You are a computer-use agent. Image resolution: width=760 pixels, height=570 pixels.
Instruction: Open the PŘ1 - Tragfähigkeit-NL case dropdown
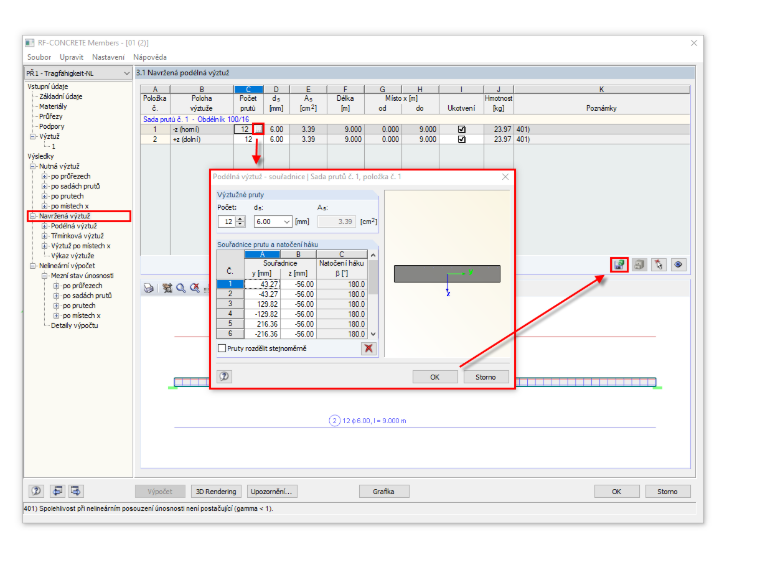coord(127,73)
